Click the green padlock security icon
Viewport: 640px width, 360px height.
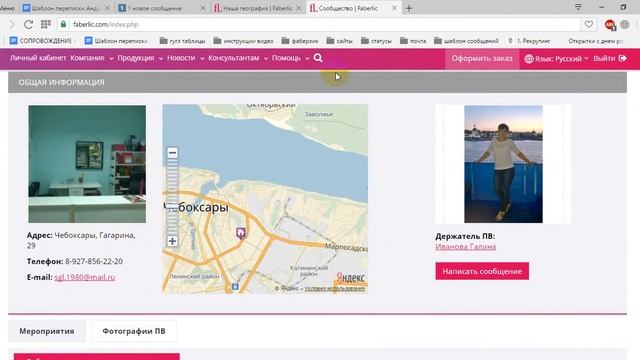63,24
